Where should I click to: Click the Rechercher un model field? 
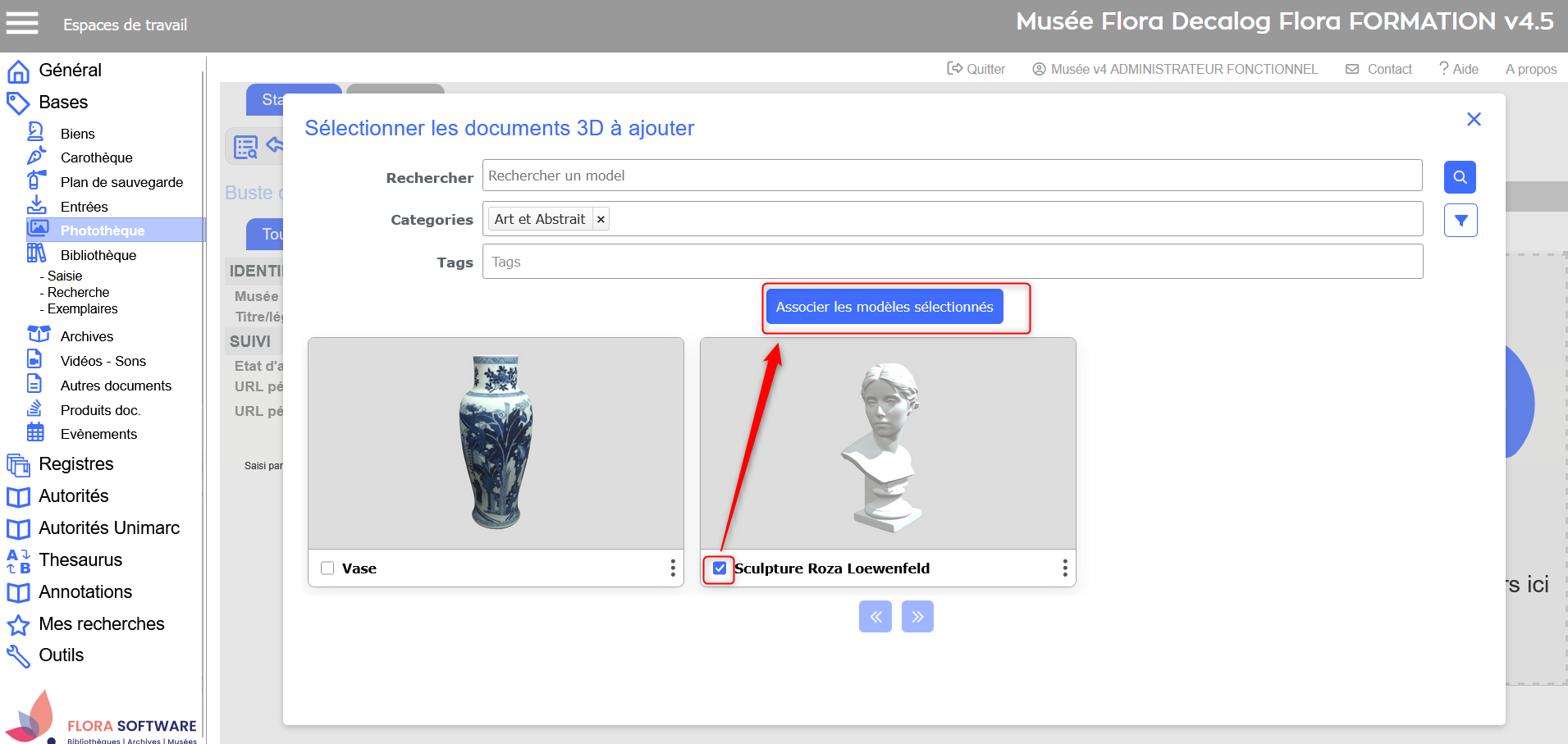pyautogui.click(x=952, y=176)
